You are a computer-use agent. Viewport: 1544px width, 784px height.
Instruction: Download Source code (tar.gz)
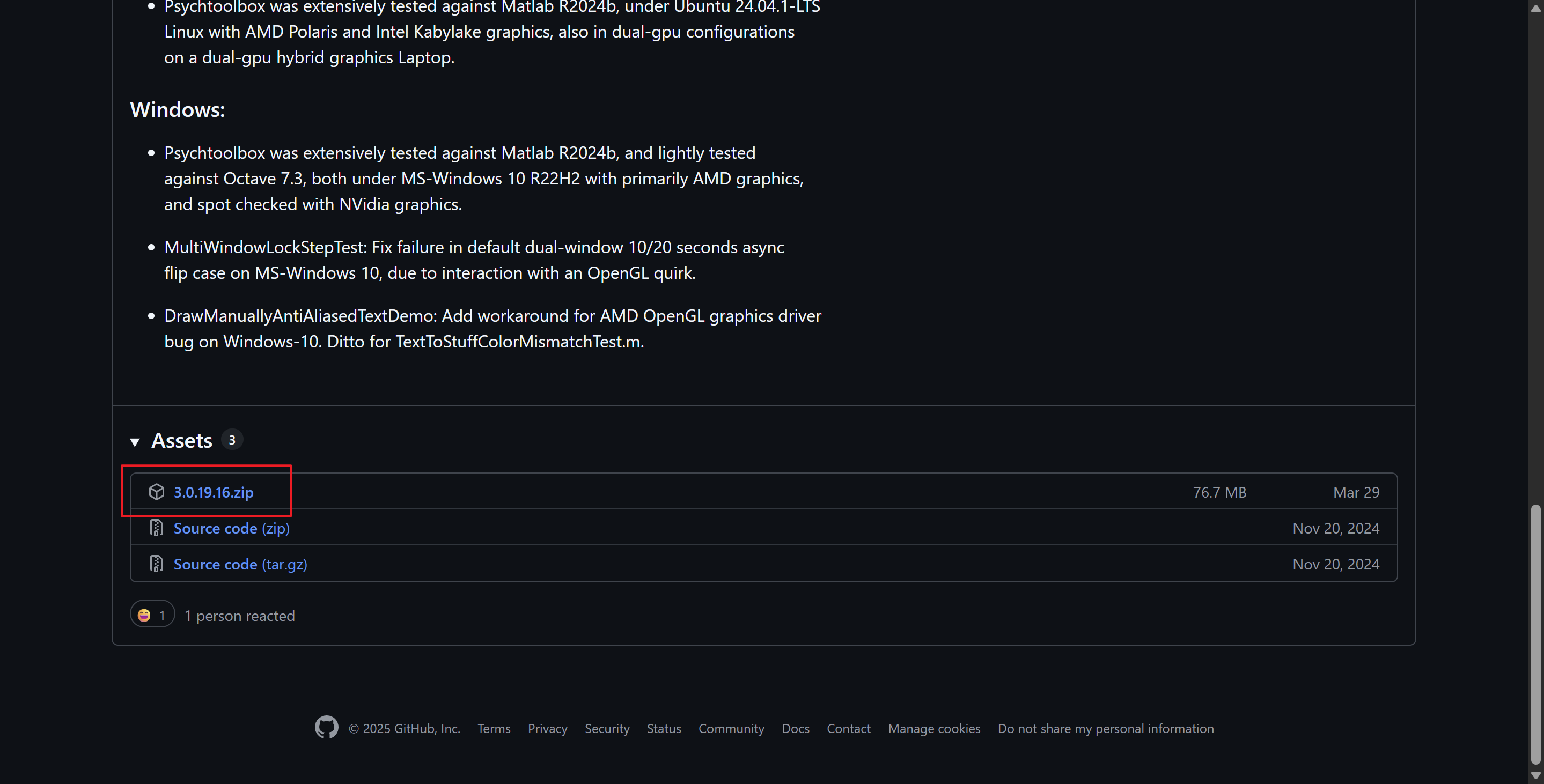pyautogui.click(x=240, y=564)
